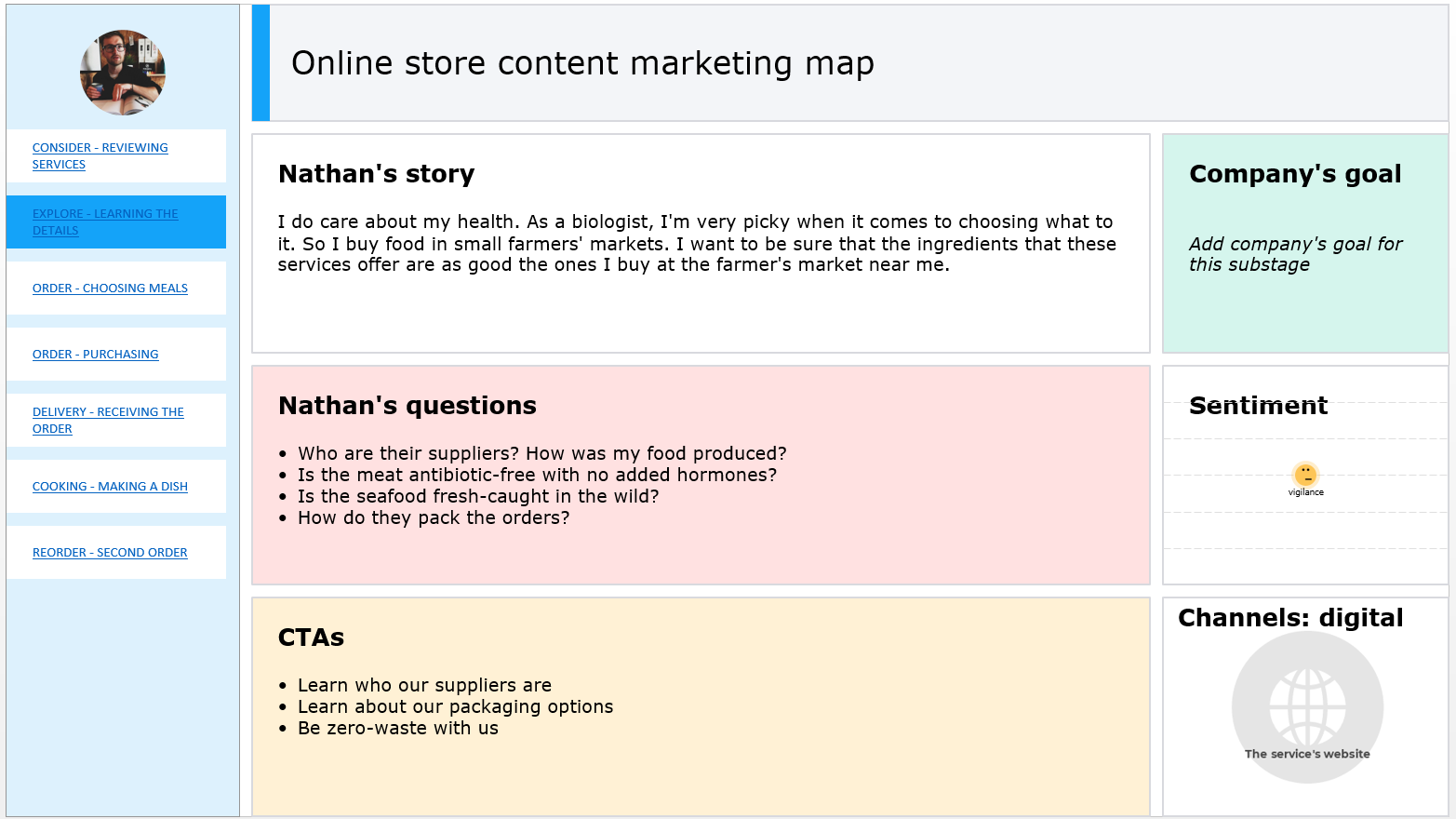Screen dimensions: 1456x819
Task: Select the Nathan's questions heading
Action: (407, 406)
